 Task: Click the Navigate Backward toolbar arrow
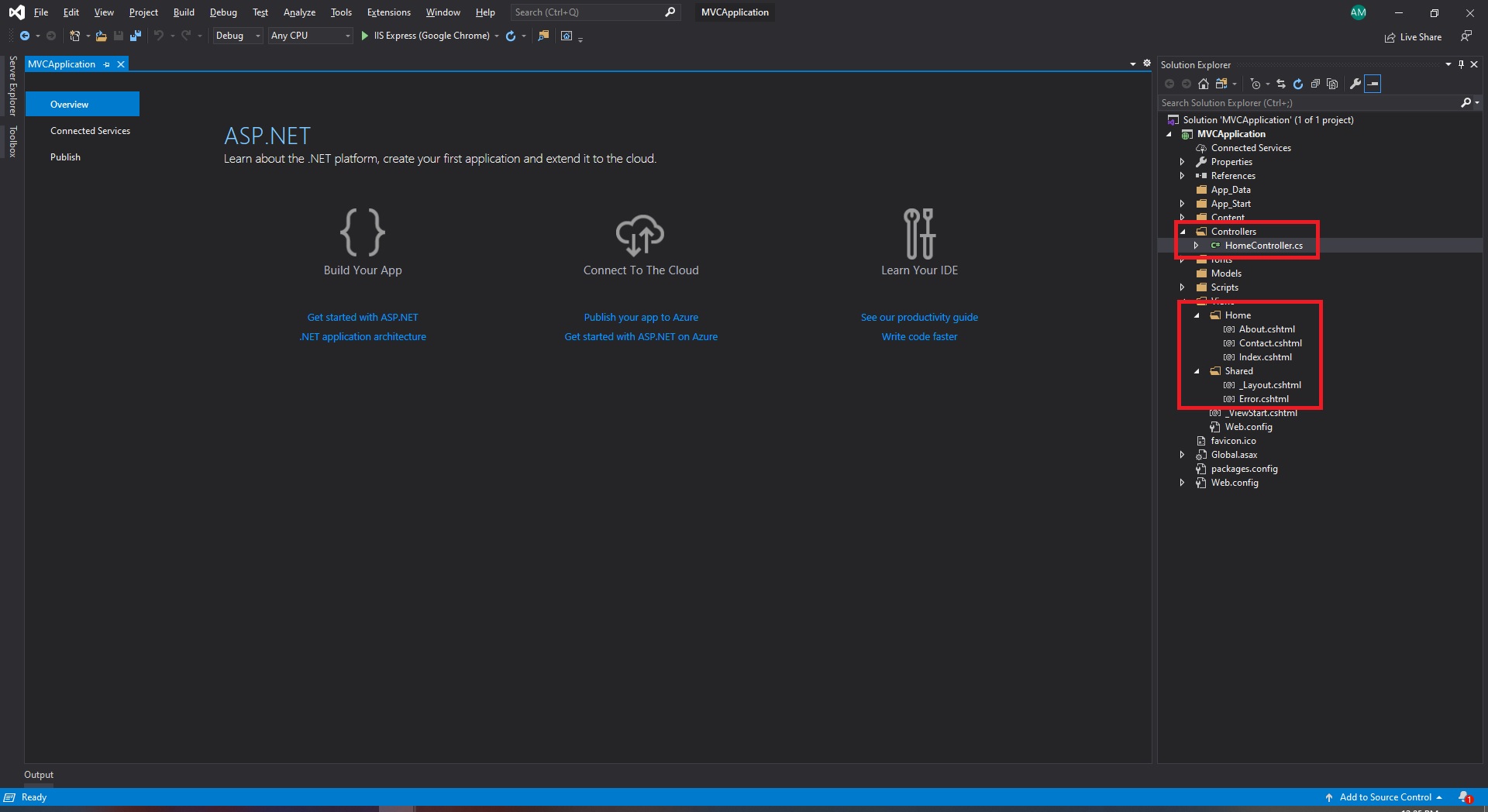(25, 36)
